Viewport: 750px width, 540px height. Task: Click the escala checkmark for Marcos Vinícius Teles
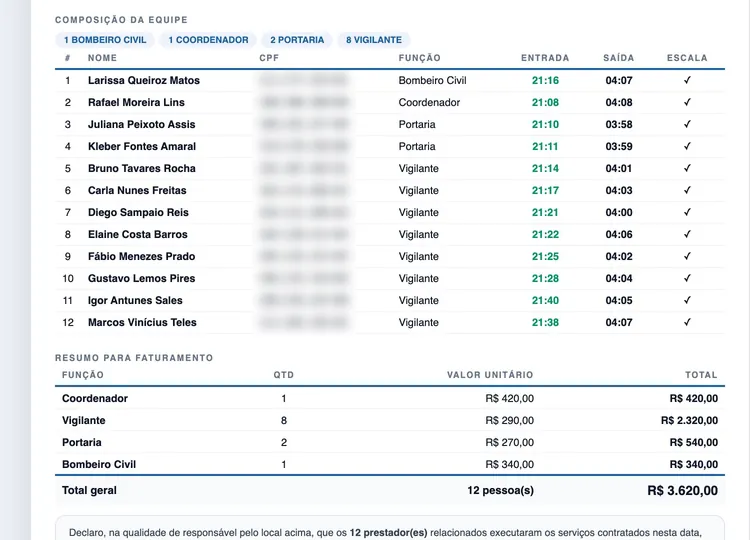click(687, 322)
